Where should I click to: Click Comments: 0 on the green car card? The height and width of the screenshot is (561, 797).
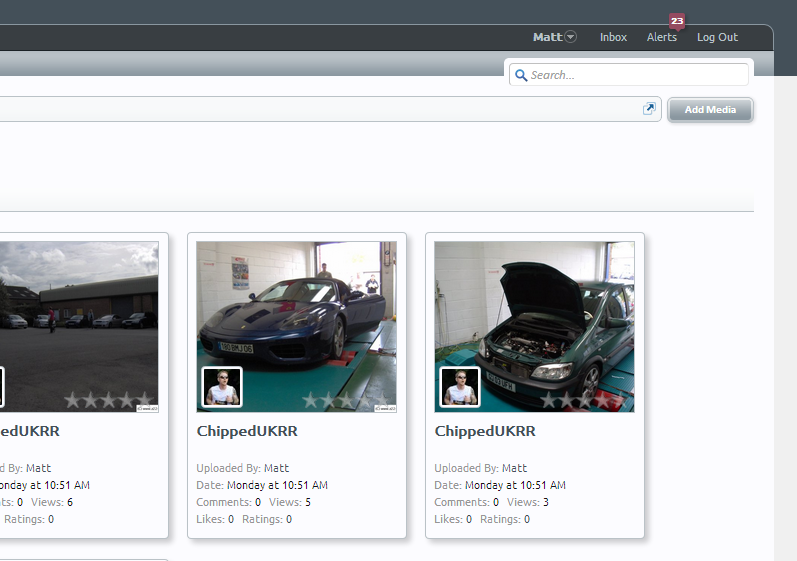tap(466, 502)
